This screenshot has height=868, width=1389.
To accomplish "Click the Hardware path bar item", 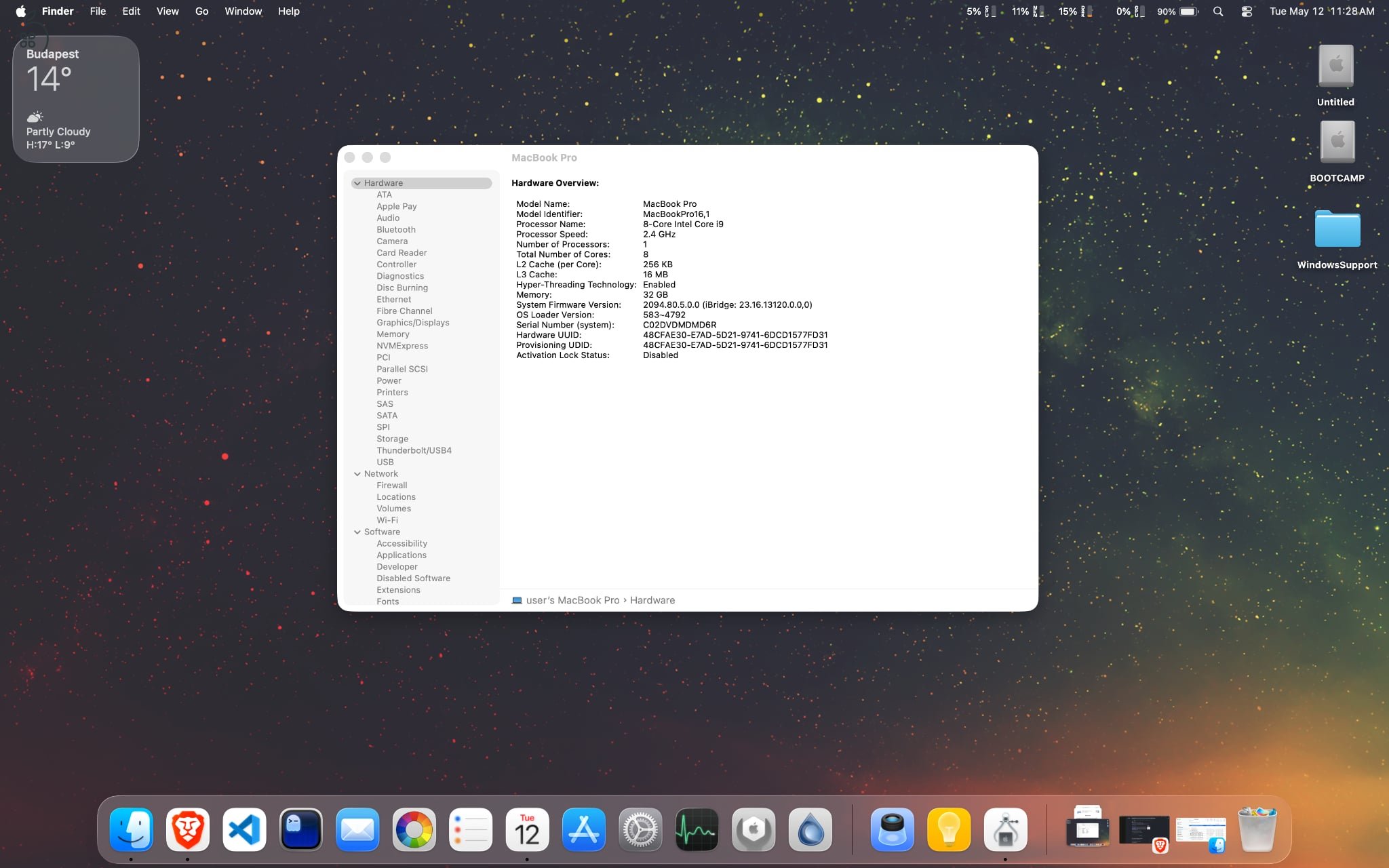I will pyautogui.click(x=652, y=600).
